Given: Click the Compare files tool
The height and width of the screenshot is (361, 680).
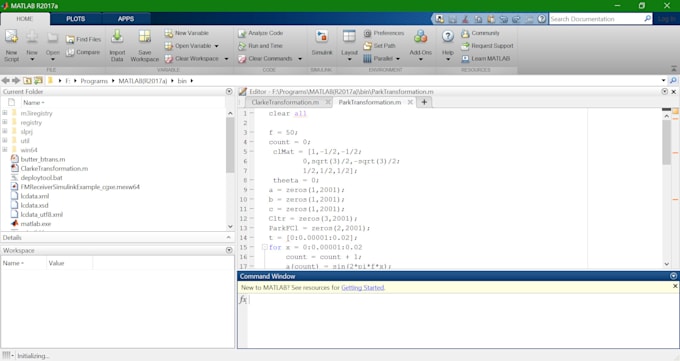Looking at the screenshot, I should click(x=83, y=52).
